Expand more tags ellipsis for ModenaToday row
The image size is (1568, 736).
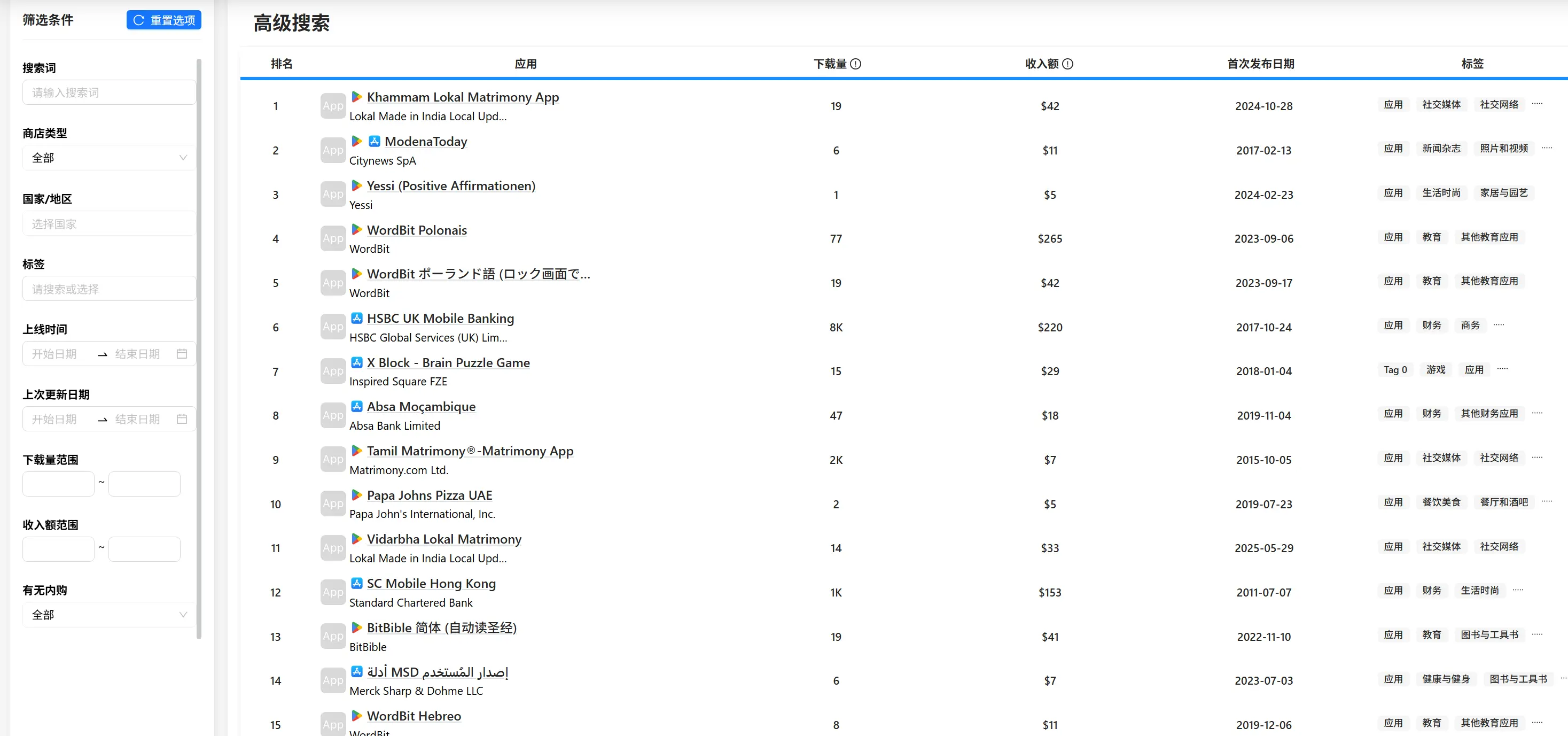click(x=1547, y=148)
